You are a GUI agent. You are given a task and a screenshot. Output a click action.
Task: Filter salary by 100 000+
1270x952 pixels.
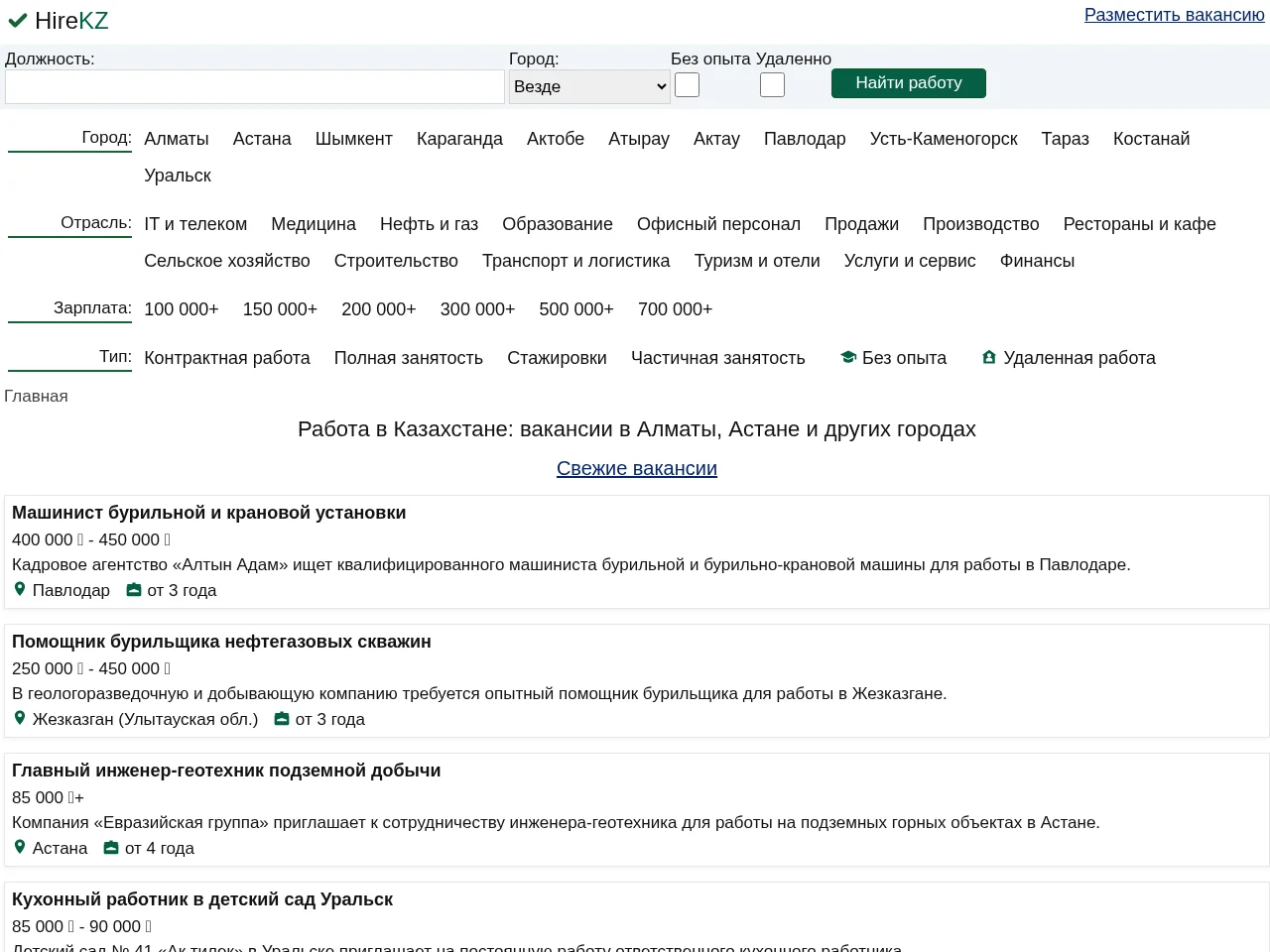click(182, 309)
